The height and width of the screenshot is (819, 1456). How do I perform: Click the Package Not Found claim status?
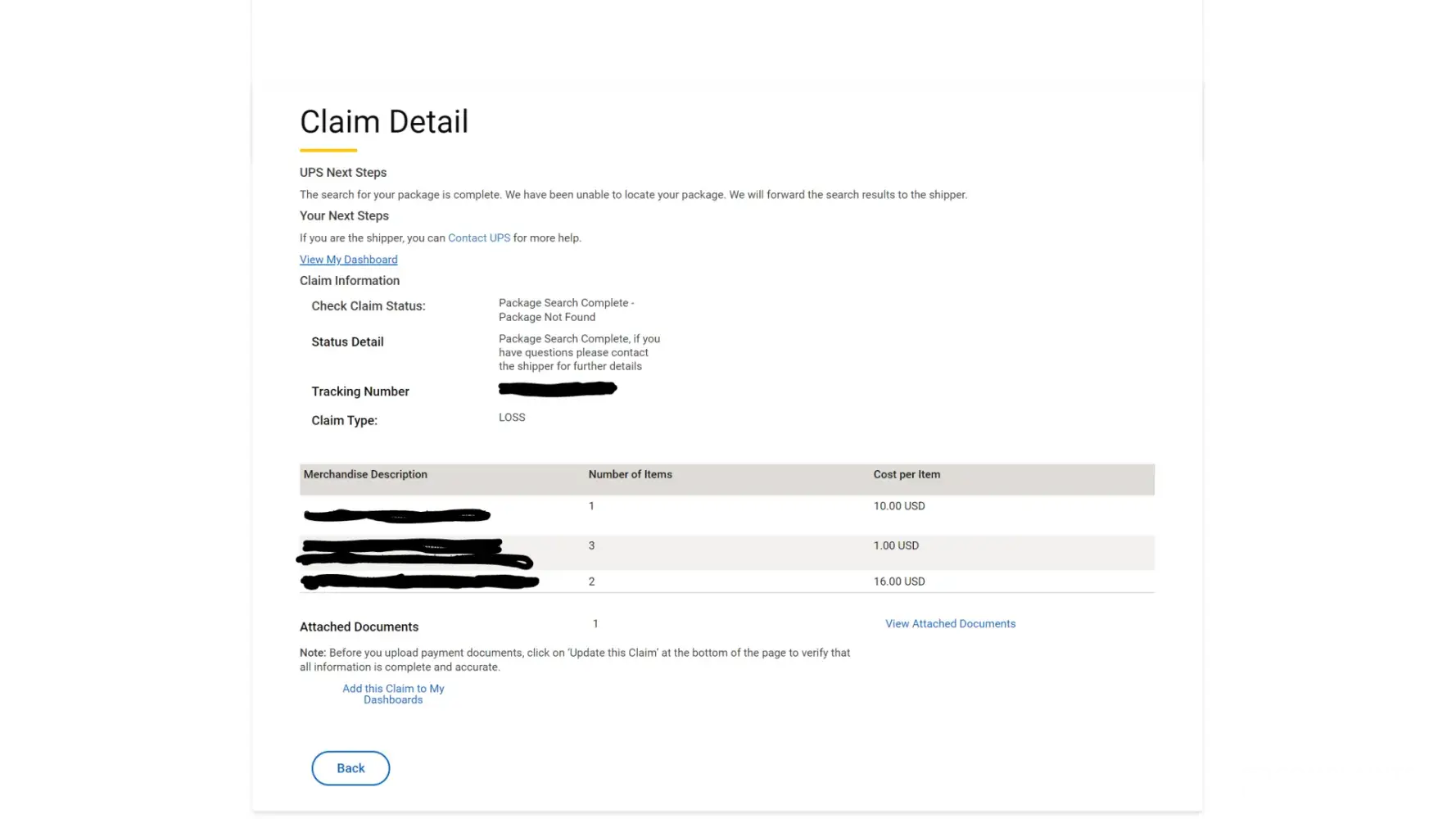(566, 310)
